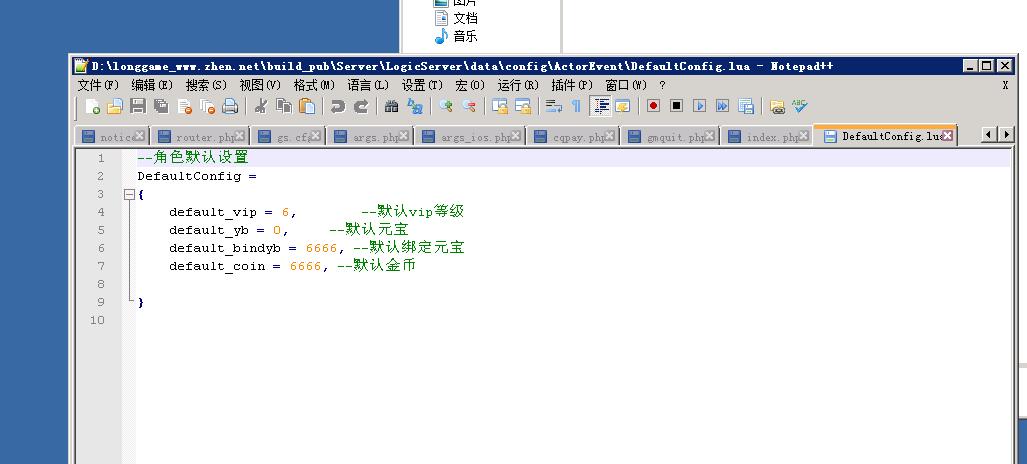The width and height of the screenshot is (1027, 464).
Task: Collapse the DefaultConfig code block fold marker
Action: [x=128, y=194]
